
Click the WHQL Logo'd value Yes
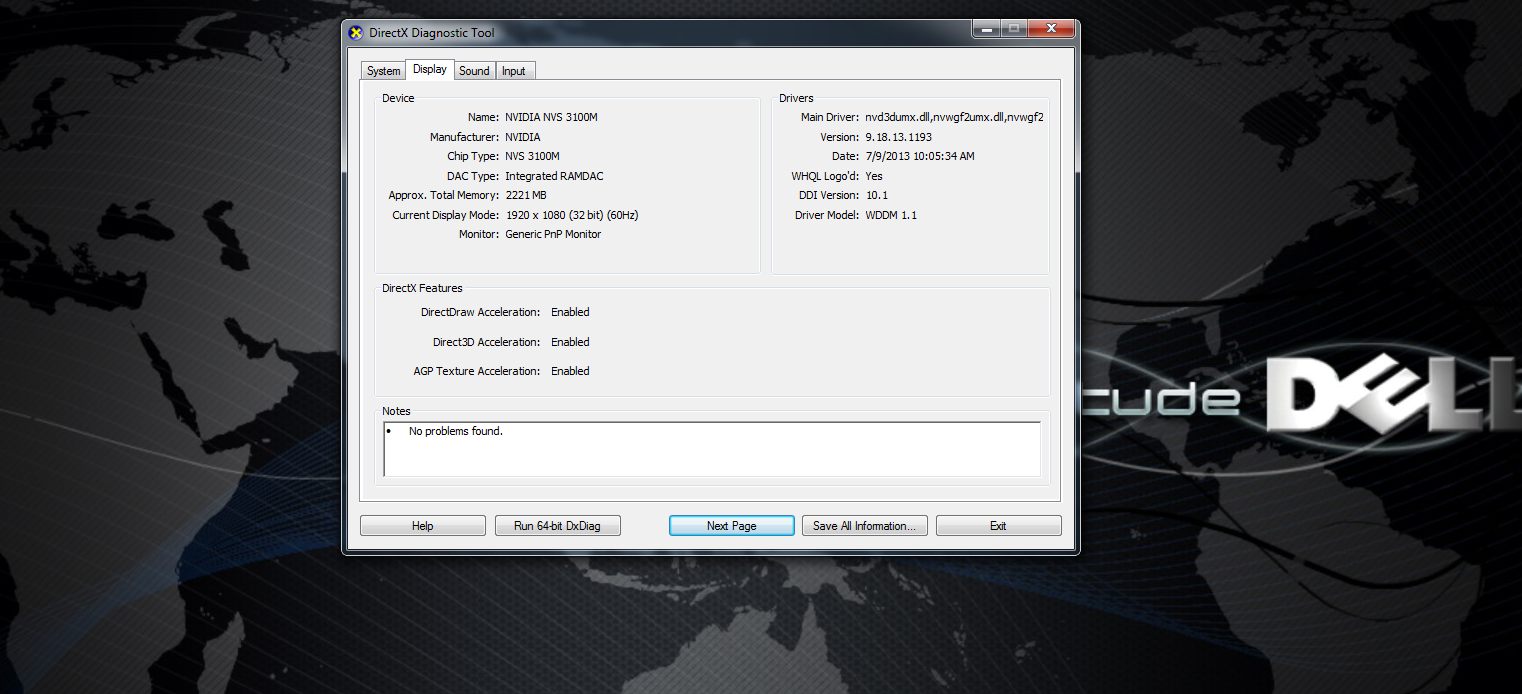coord(874,176)
